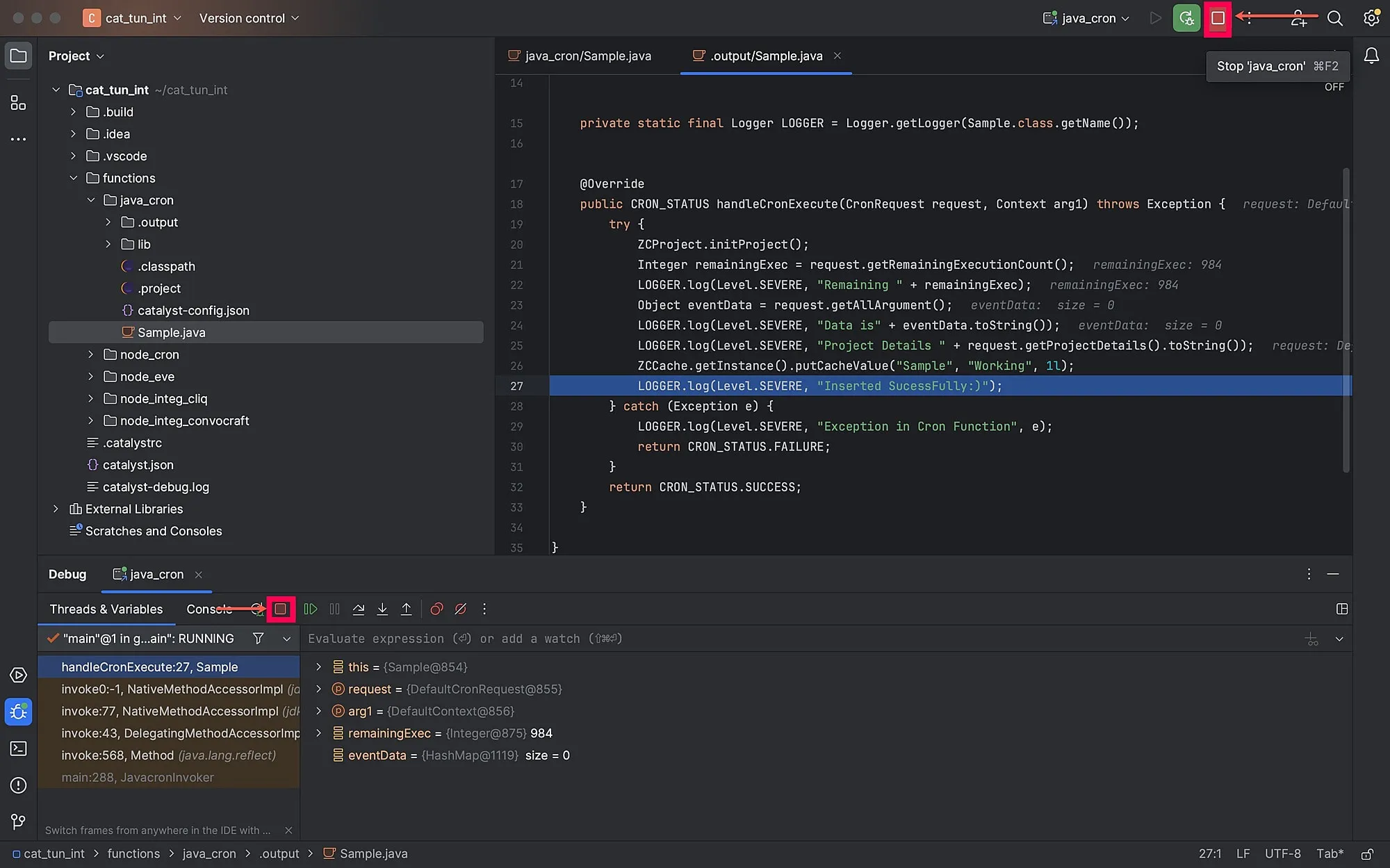Click the Step Into arrow icon

(382, 609)
